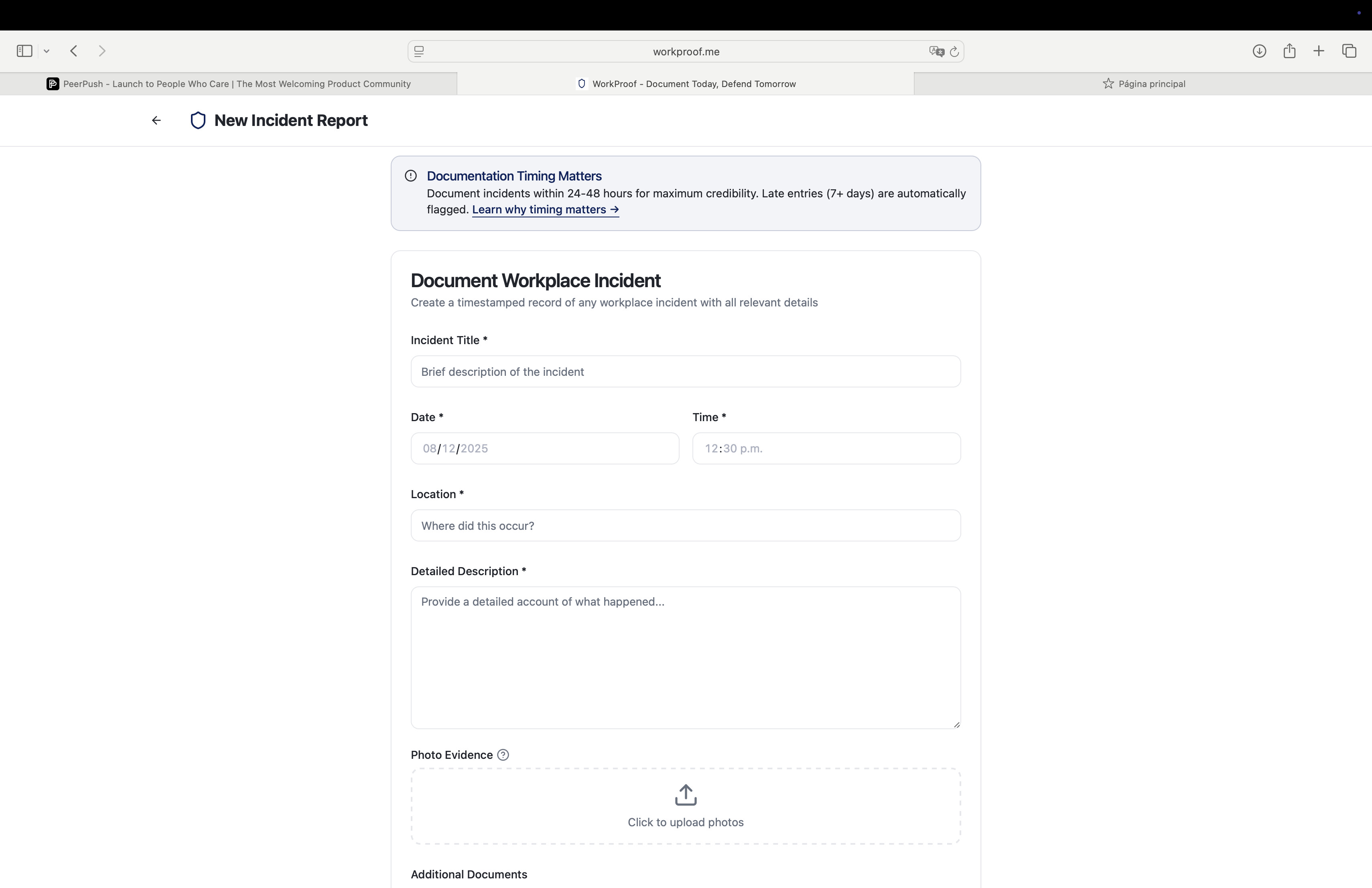Toggle the Safari sidebar
The height and width of the screenshot is (888, 1372).
pos(24,51)
